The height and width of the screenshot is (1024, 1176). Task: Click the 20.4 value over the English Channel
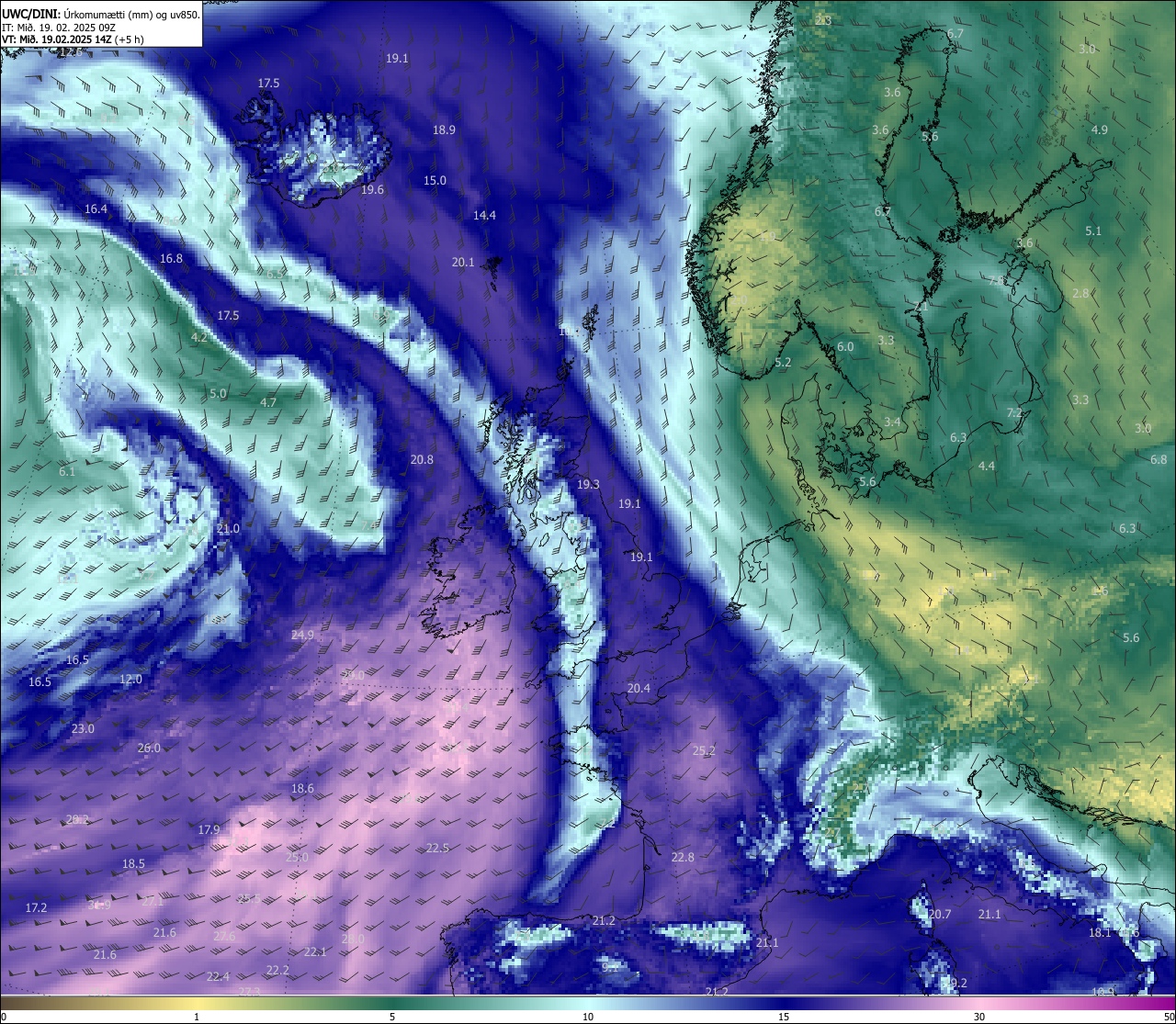pyautogui.click(x=639, y=689)
